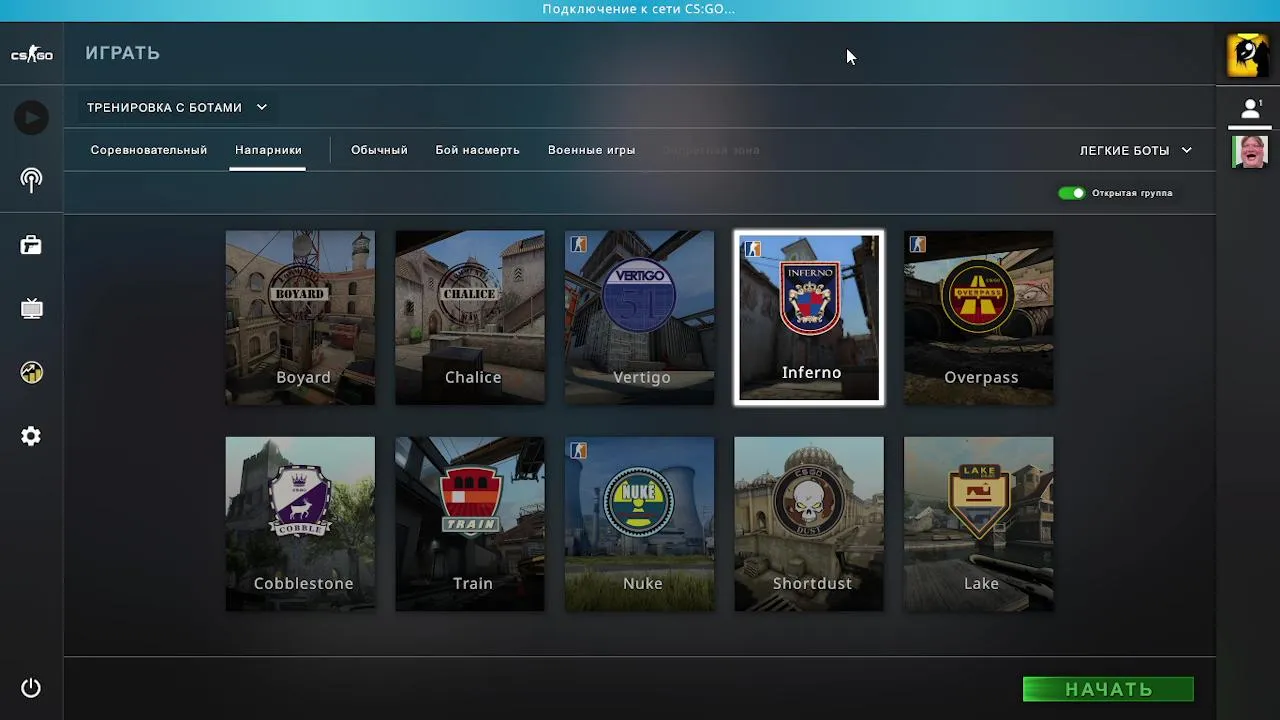Select the Cobblestone map tile

tap(300, 524)
